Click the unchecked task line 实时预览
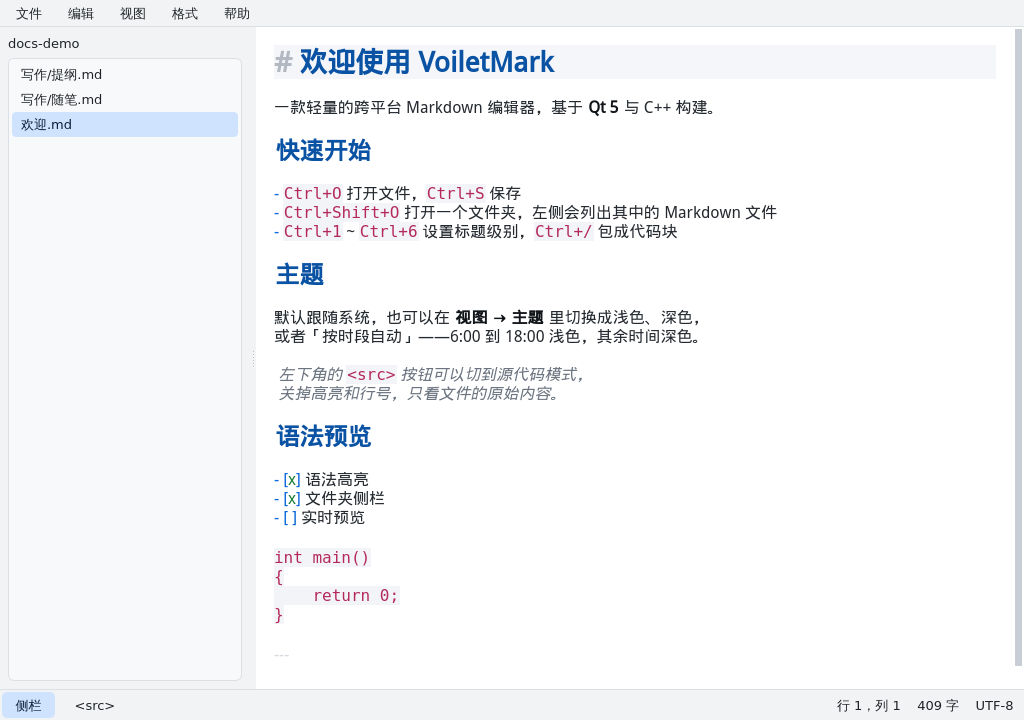 click(x=319, y=517)
